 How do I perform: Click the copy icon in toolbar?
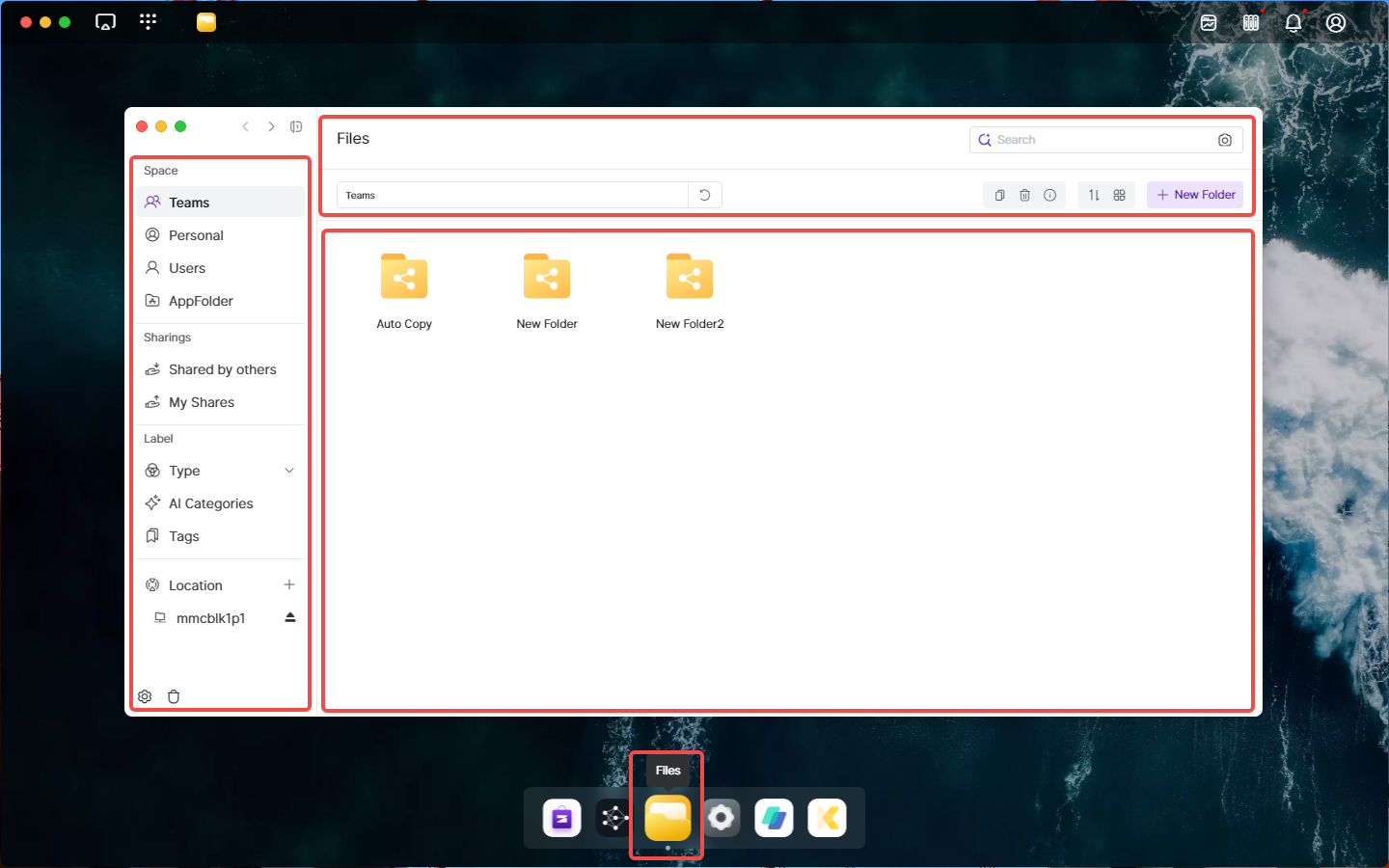[999, 195]
